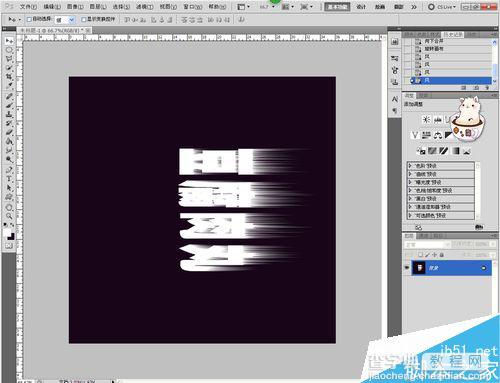Viewport: 500px width, 383px height.
Task: Expand the 色相/饱和度 预设 list
Action: coord(410,191)
